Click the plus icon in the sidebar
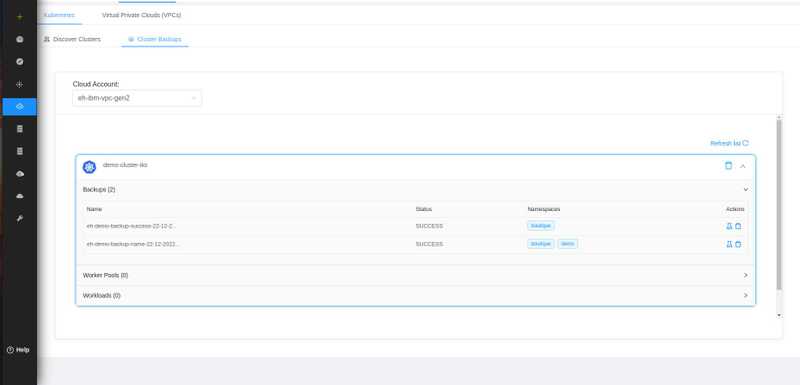The image size is (800, 385). click(x=20, y=17)
